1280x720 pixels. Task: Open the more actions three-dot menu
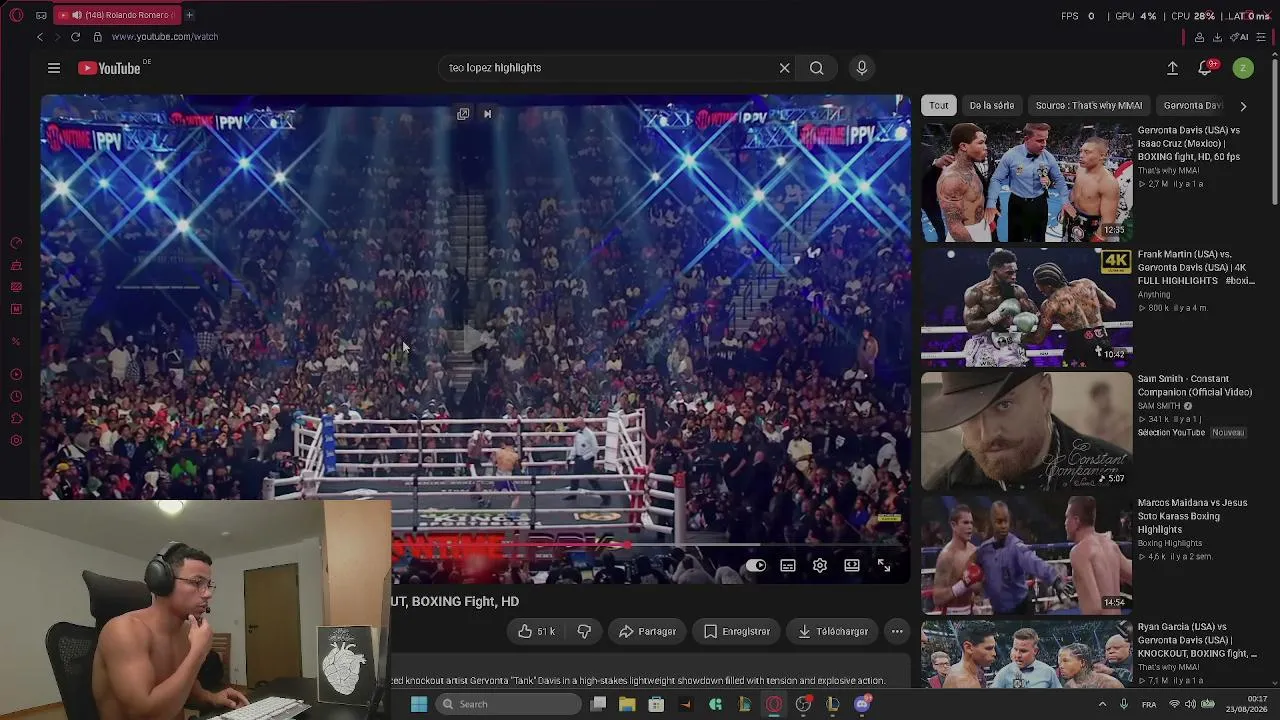pos(897,632)
